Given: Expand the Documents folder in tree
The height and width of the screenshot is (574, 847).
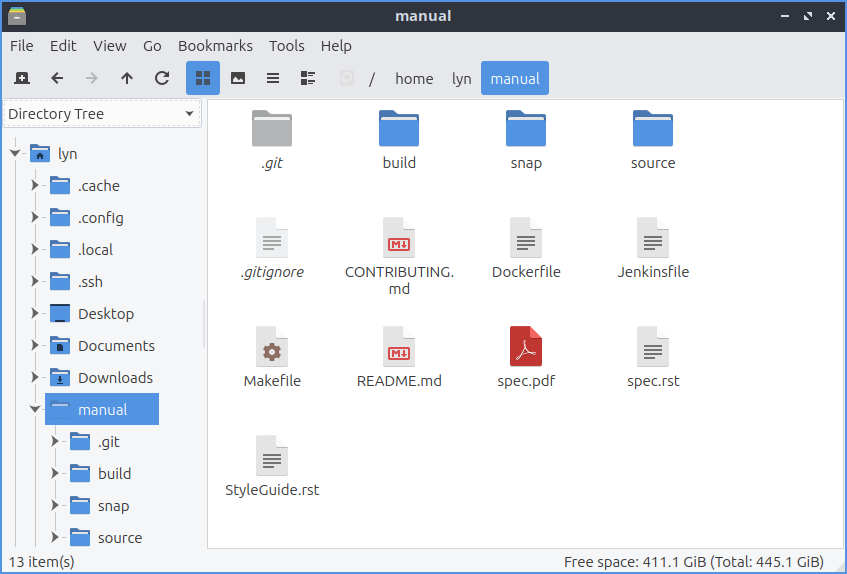Looking at the screenshot, I should 36,346.
